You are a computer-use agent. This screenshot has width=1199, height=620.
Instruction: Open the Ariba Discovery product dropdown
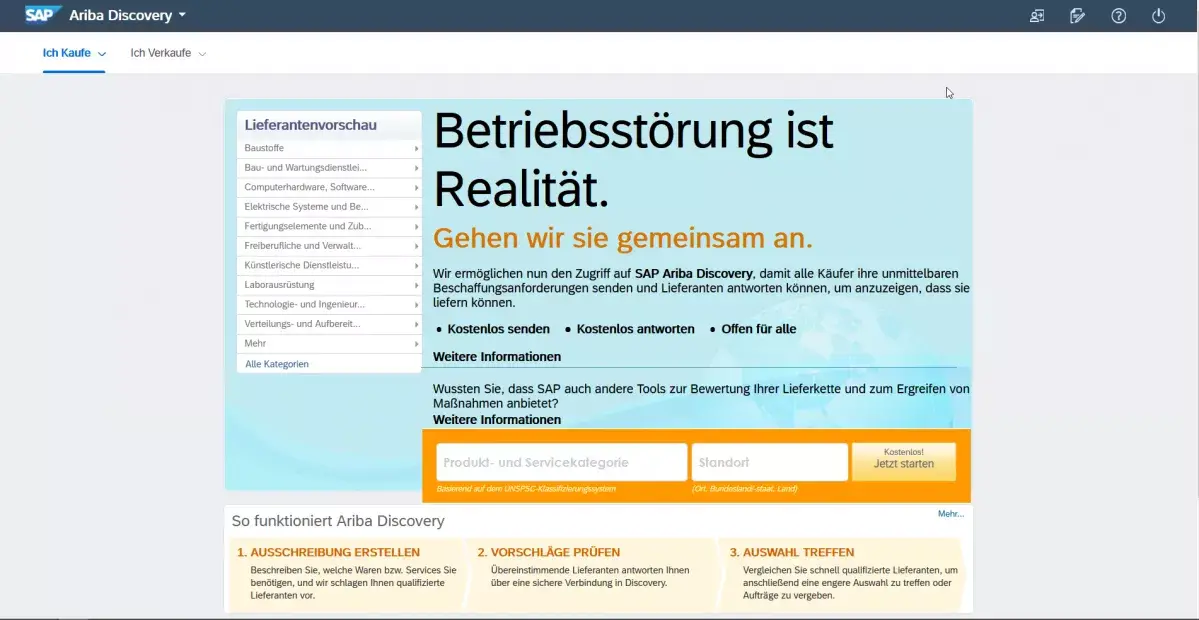(128, 15)
